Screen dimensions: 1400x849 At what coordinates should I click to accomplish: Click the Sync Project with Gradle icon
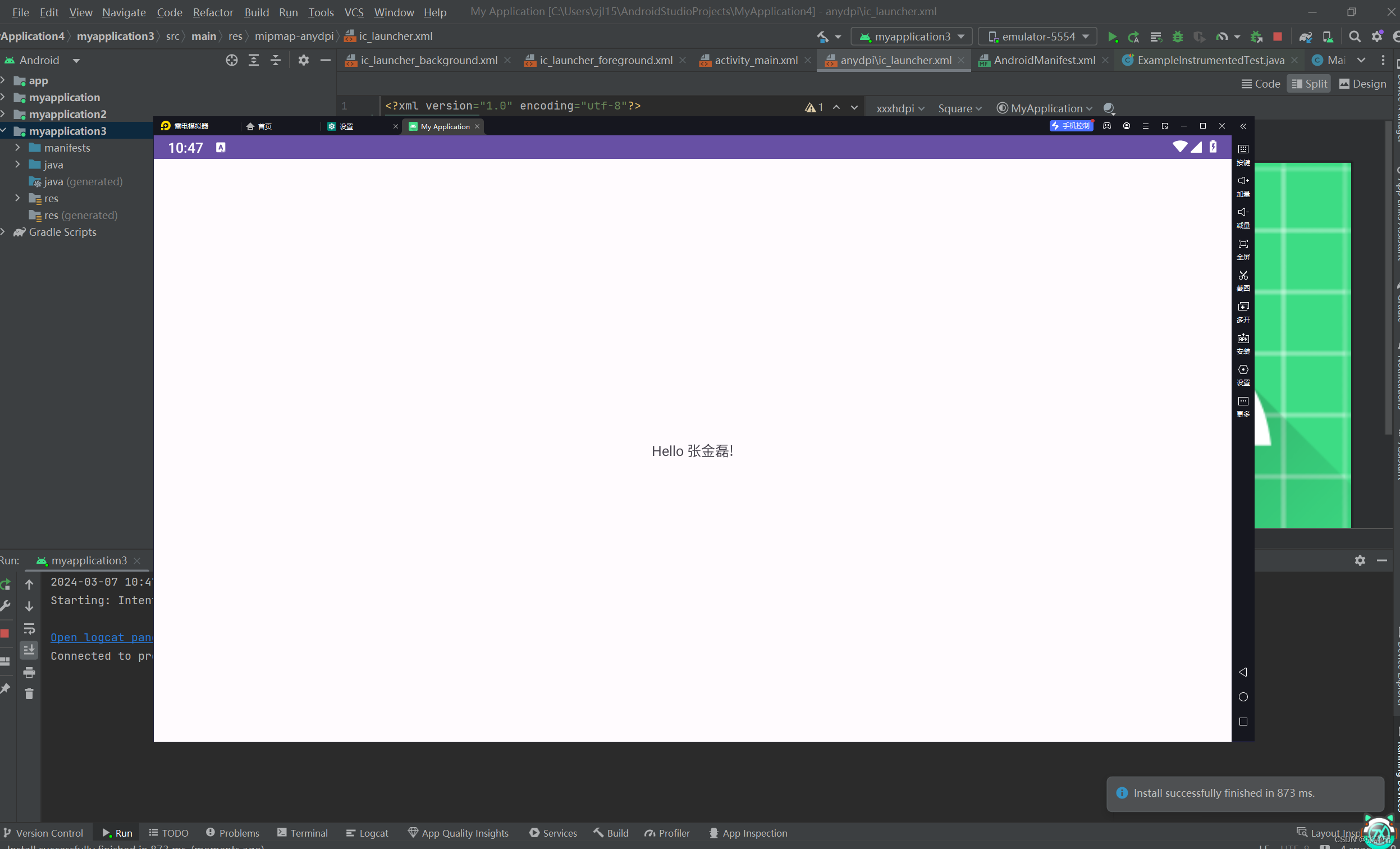pos(1306,37)
